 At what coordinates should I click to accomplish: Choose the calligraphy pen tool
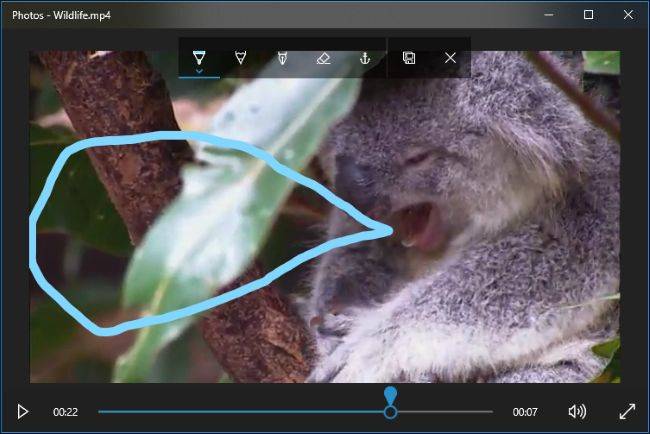pos(282,58)
